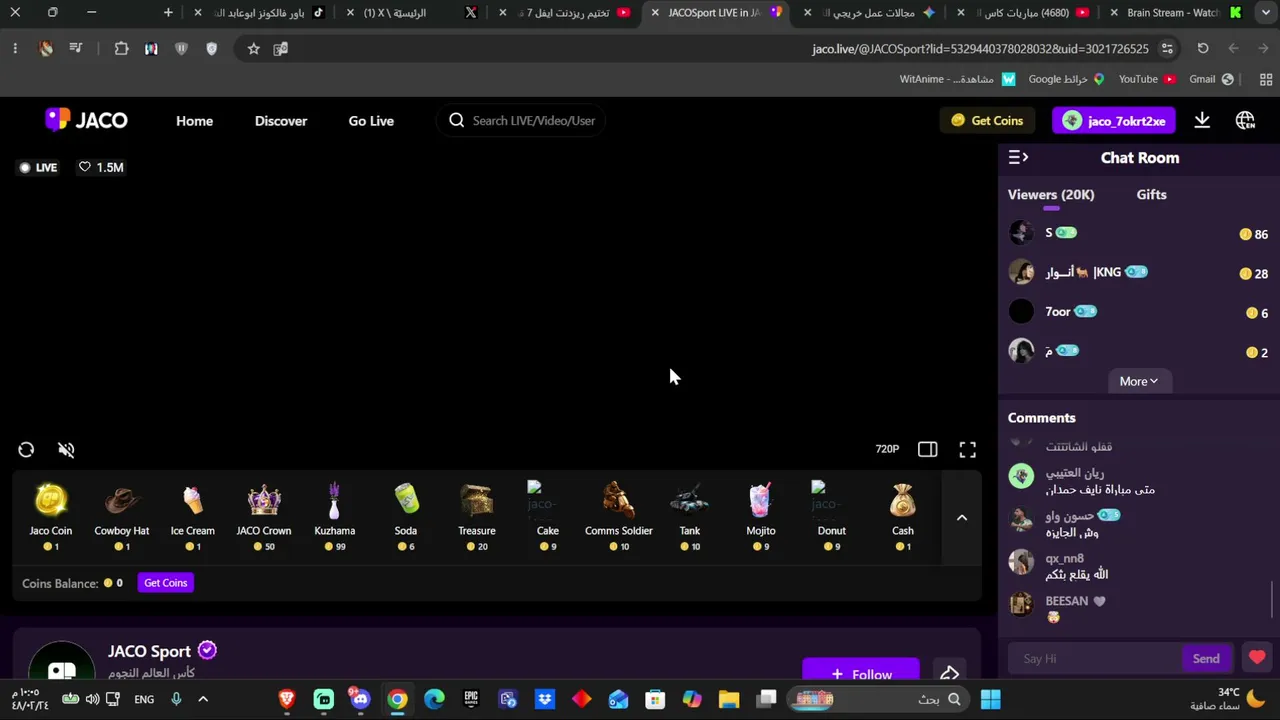The image size is (1280, 720).
Task: Unmute the live stream audio
Action: pyautogui.click(x=66, y=450)
